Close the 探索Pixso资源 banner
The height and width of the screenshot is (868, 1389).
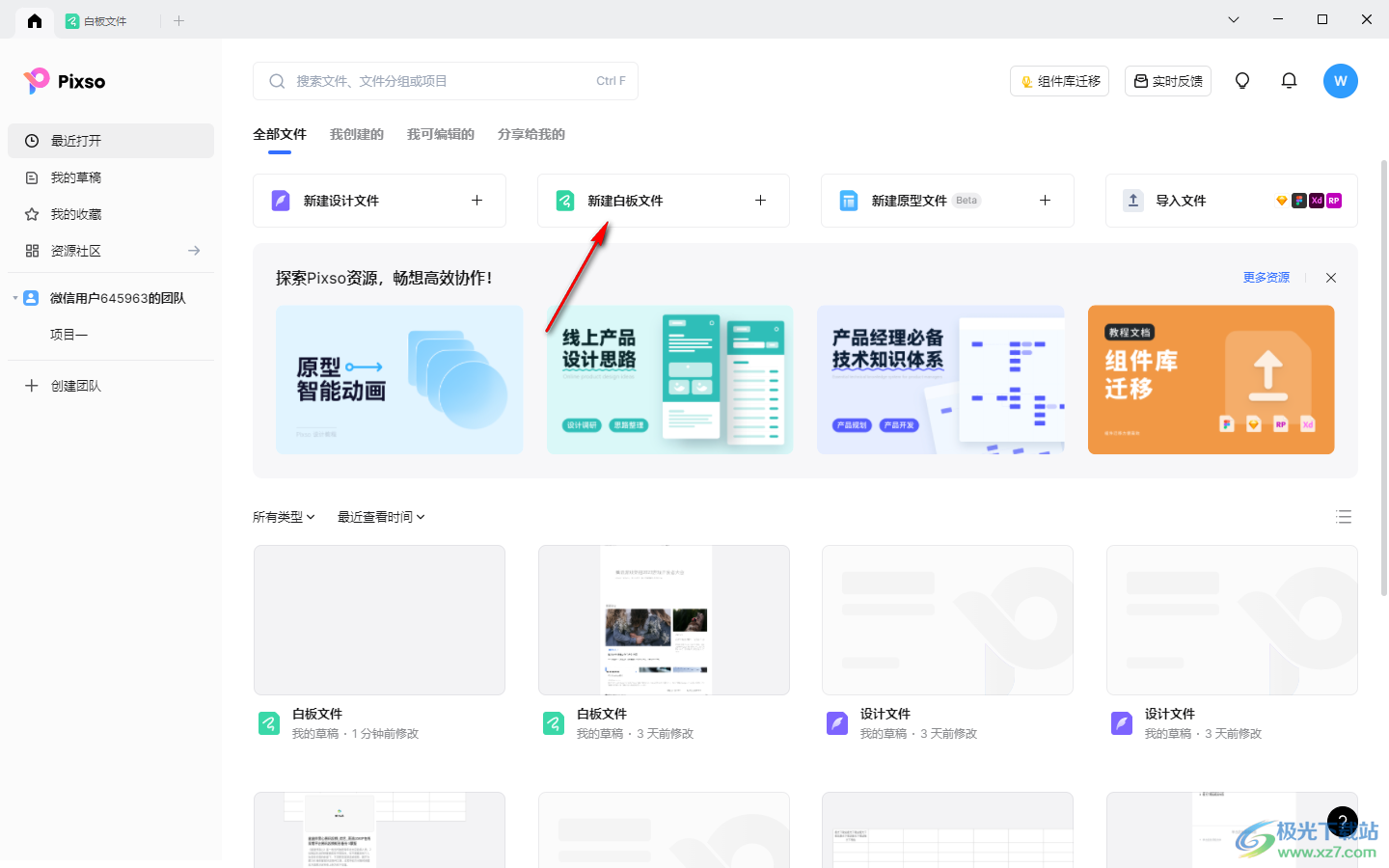point(1331,278)
